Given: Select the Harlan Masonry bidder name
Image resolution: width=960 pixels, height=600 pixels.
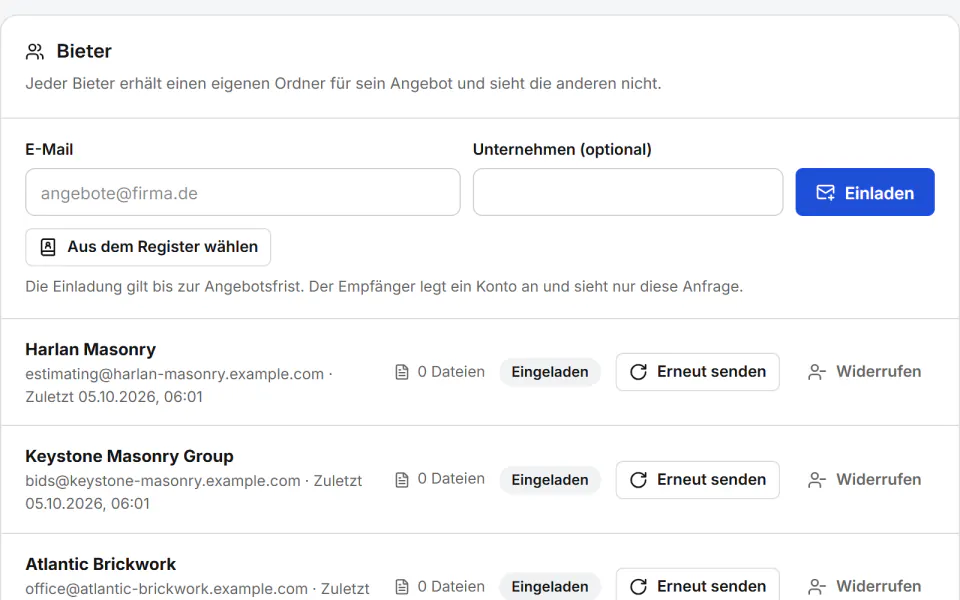Looking at the screenshot, I should point(91,350).
